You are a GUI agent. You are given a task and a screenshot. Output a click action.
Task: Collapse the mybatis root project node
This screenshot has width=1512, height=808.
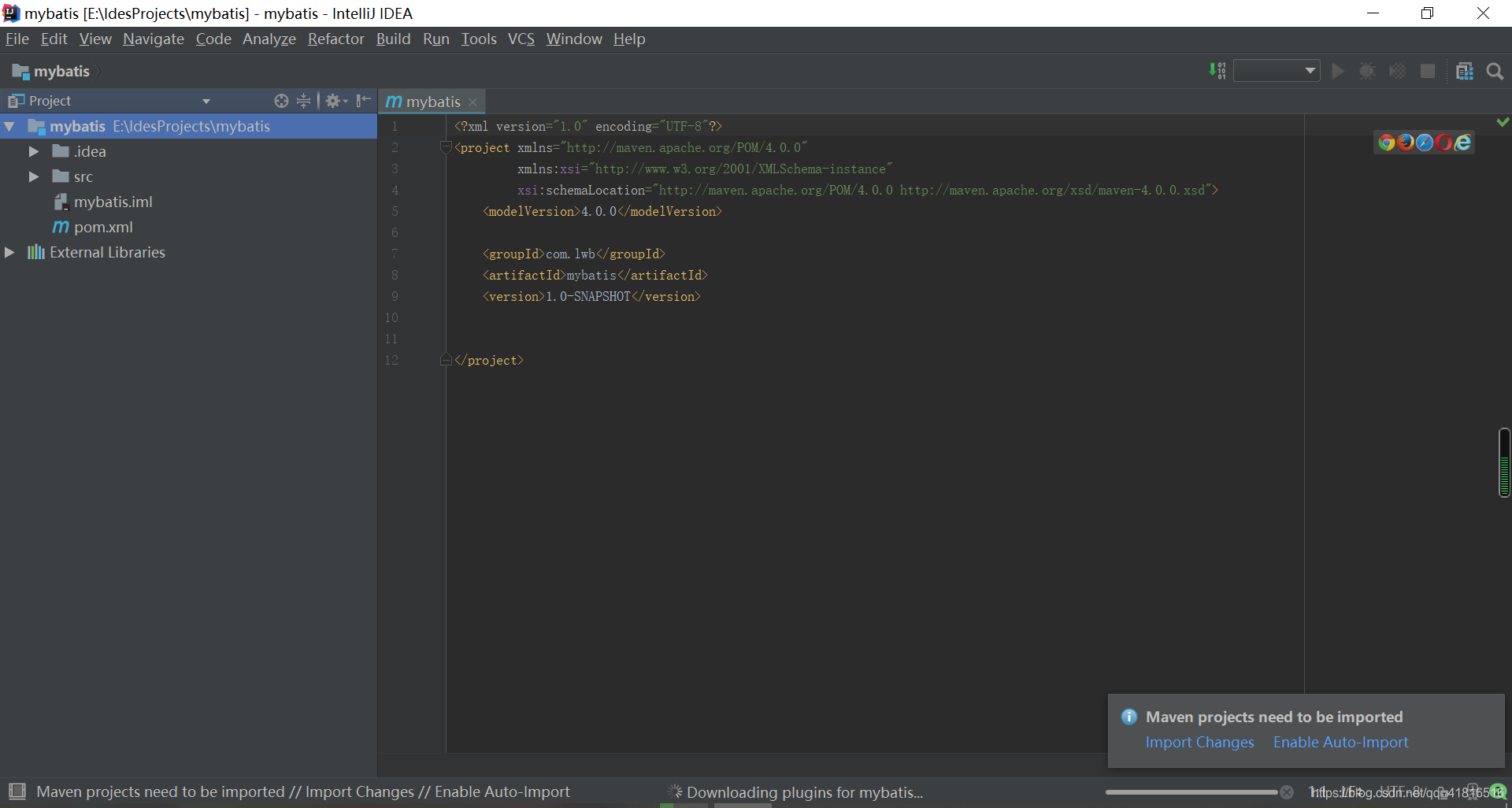coord(9,126)
